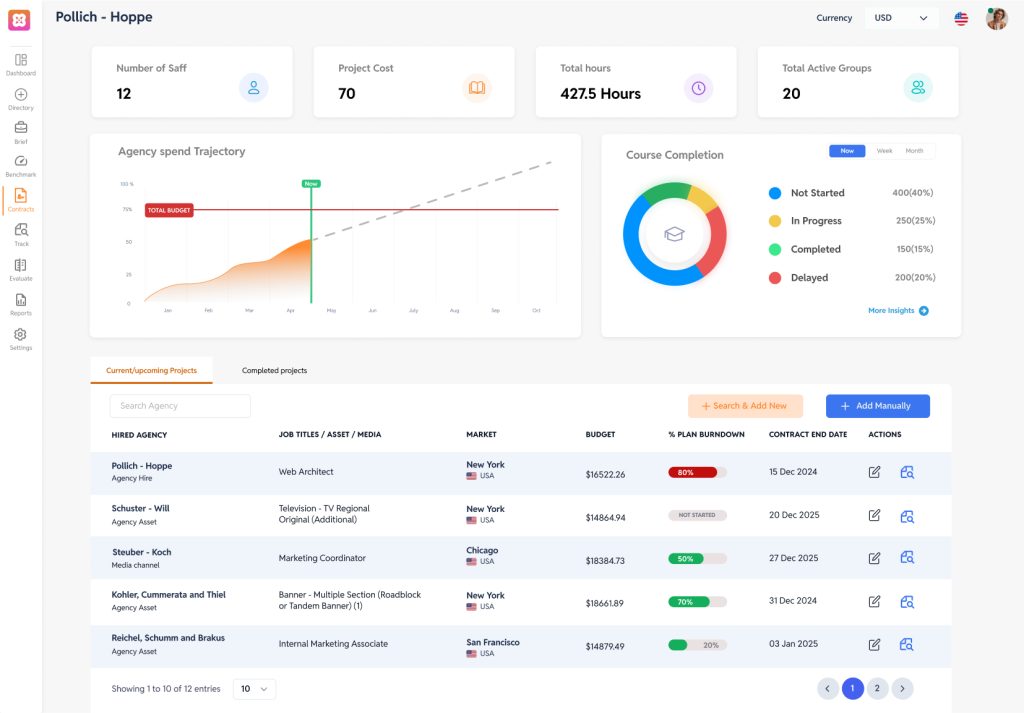Open the More Insights link
Viewport: 1024px width, 713px height.
point(897,311)
